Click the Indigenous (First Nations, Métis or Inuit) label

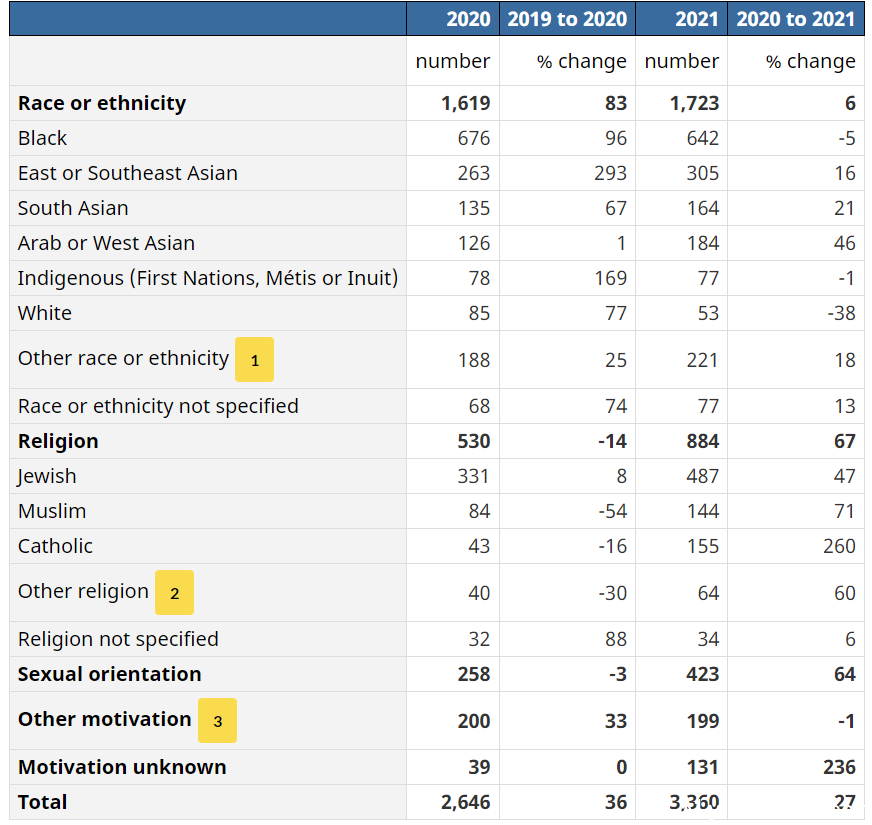(x=208, y=278)
